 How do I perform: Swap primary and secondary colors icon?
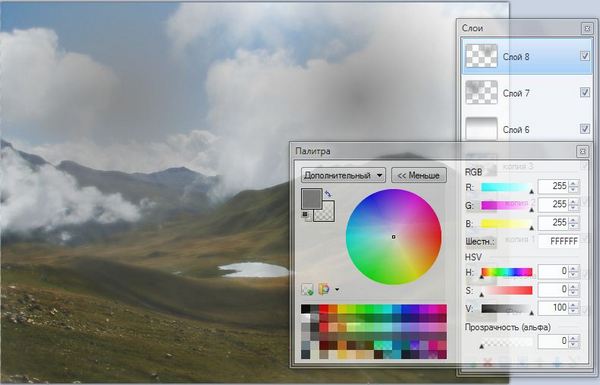[328, 194]
